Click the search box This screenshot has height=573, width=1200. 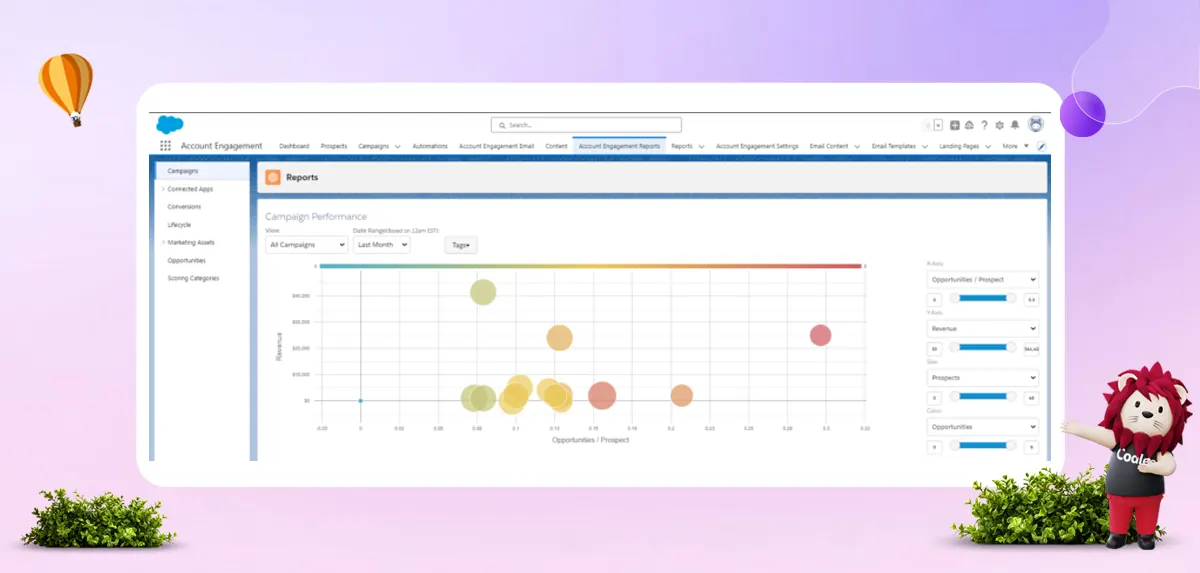pos(586,125)
